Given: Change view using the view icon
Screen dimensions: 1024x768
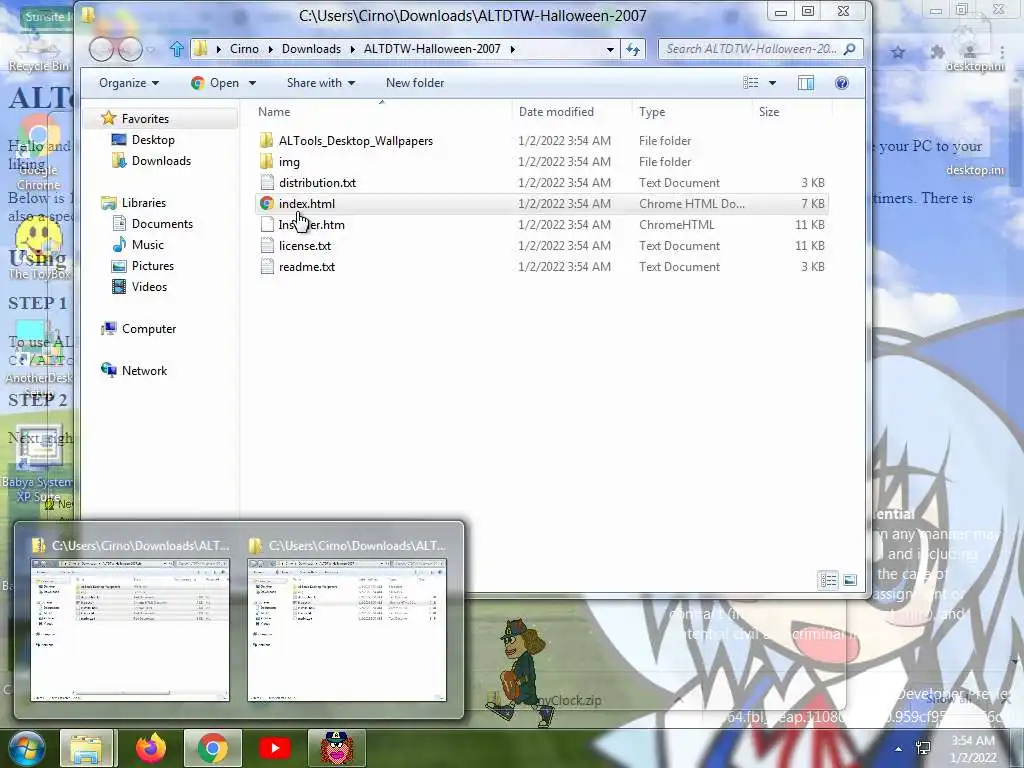Looking at the screenshot, I should click(751, 83).
